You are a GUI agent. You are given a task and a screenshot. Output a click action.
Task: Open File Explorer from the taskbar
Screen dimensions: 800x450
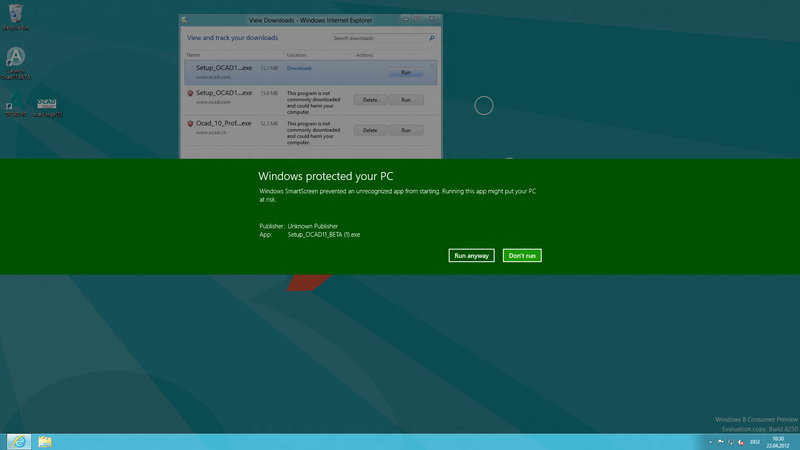coord(44,442)
